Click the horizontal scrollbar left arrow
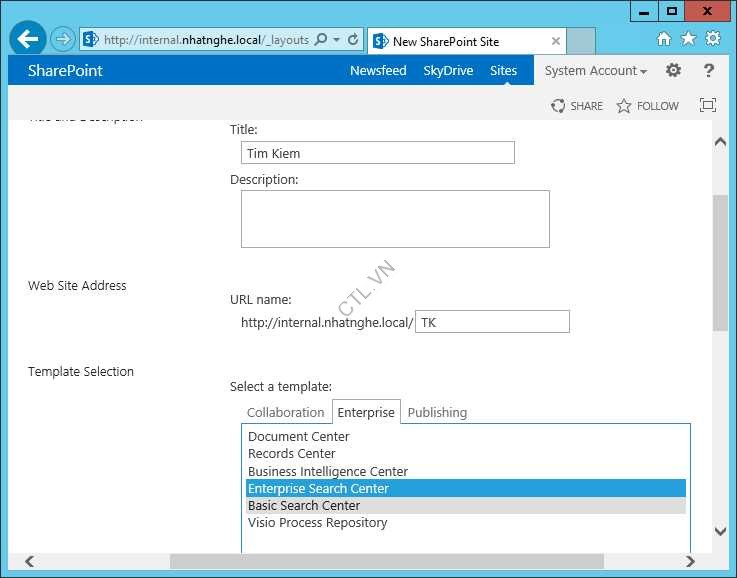This screenshot has height=578, width=737. click(30, 561)
